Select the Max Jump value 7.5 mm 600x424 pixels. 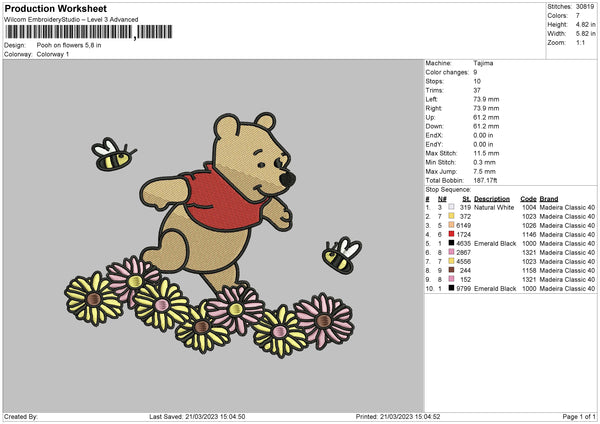484,171
